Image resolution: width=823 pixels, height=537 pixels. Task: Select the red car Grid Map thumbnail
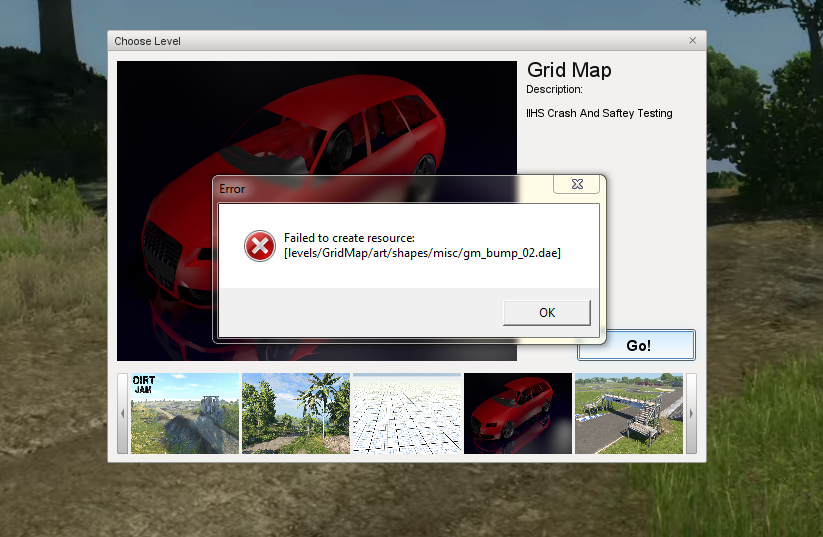[x=518, y=413]
